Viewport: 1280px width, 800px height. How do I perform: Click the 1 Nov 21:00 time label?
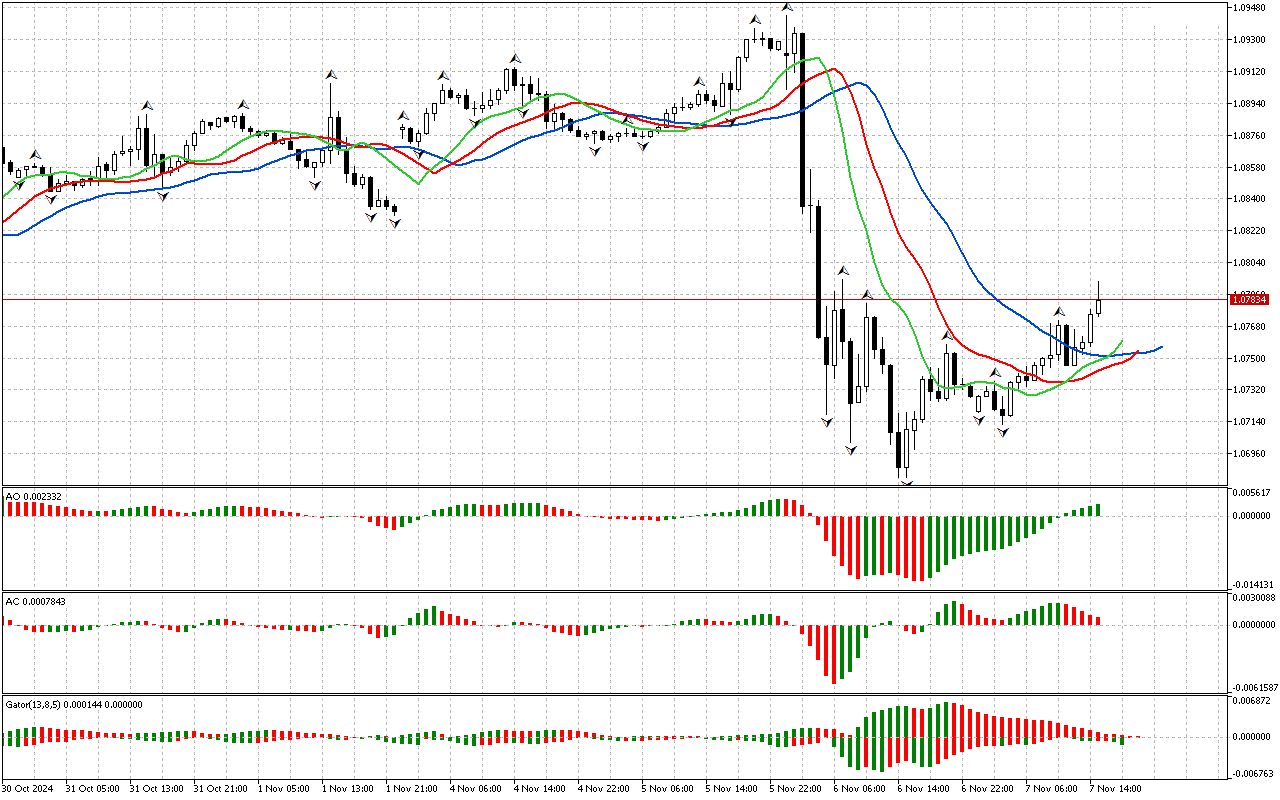411,789
